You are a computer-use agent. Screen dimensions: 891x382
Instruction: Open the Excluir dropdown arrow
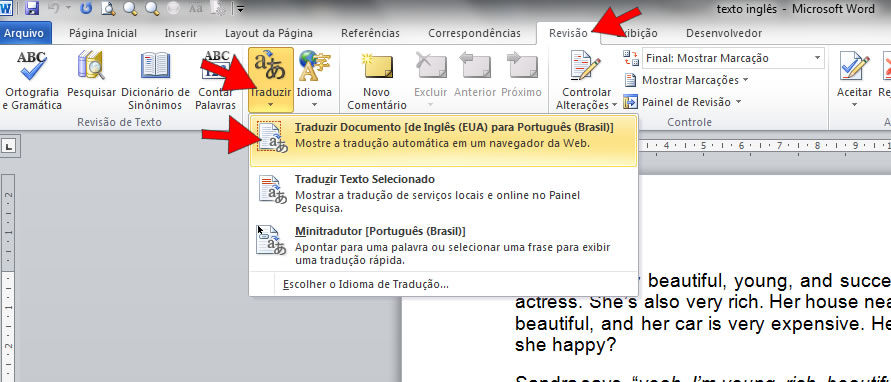[430, 105]
